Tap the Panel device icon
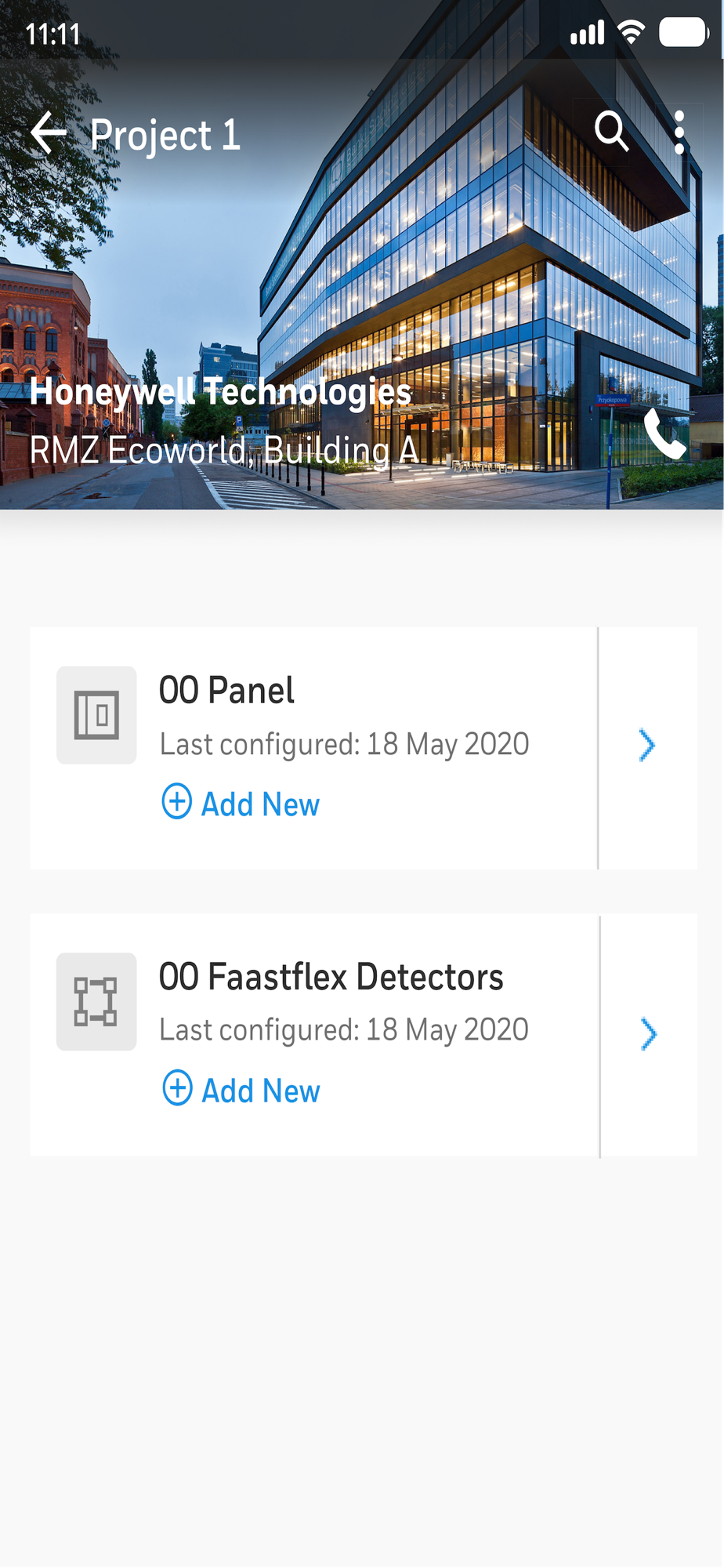 96,715
